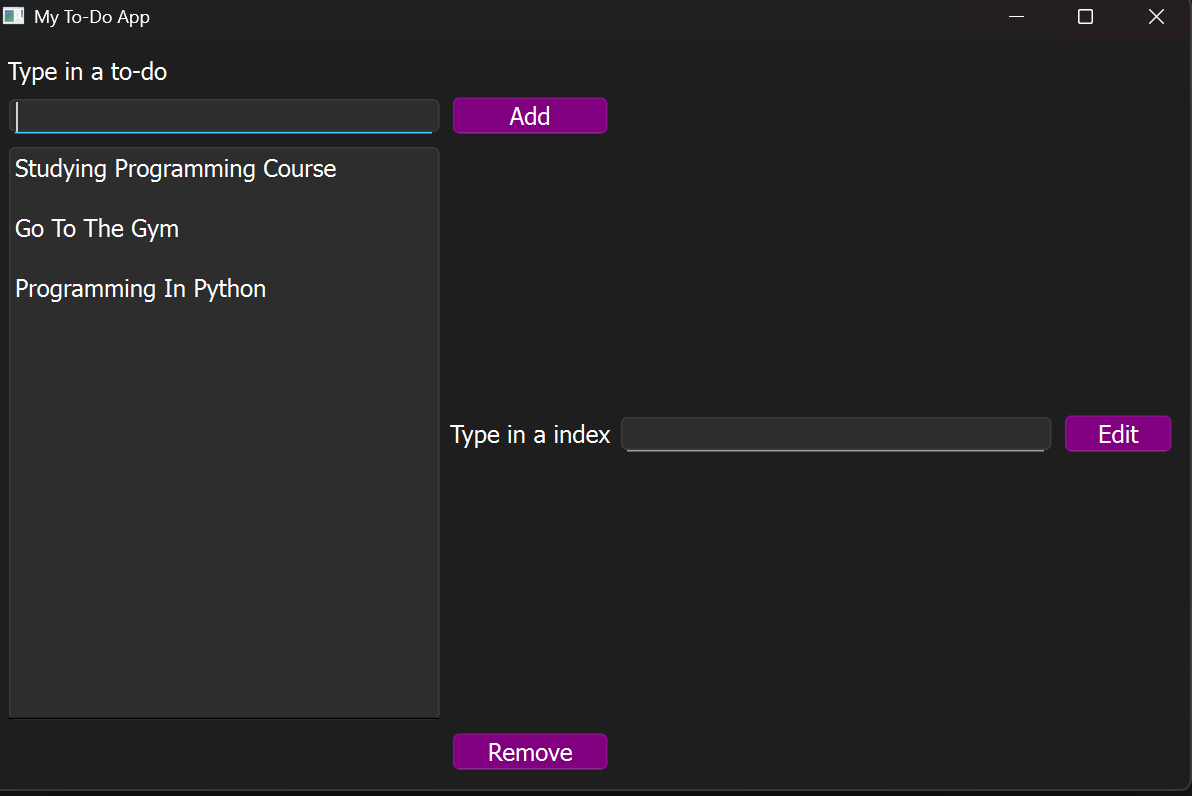Click blank title bar area left of minimize
This screenshot has height=796, width=1192.
coord(600,17)
